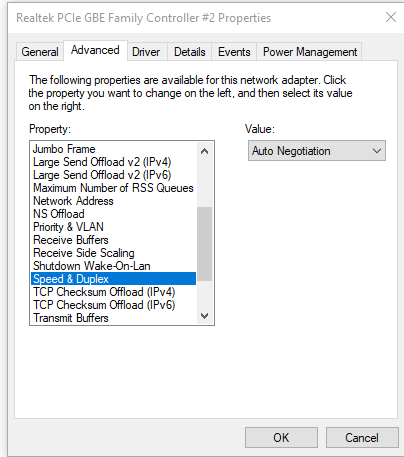Click the property list scrollbar thumb
This screenshot has height=457, width=404.
tap(205, 244)
